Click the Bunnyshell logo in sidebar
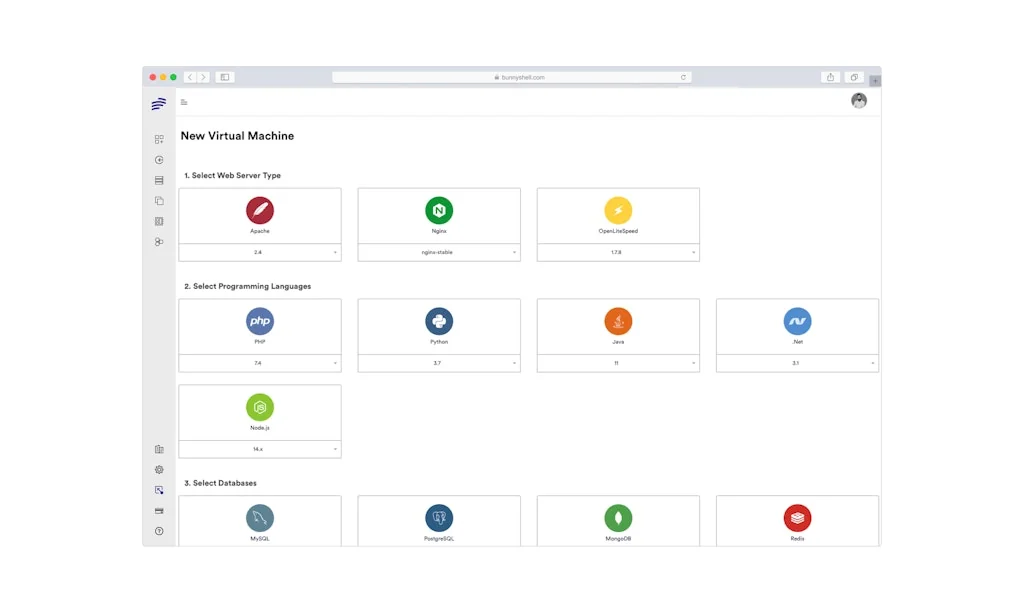 [159, 104]
